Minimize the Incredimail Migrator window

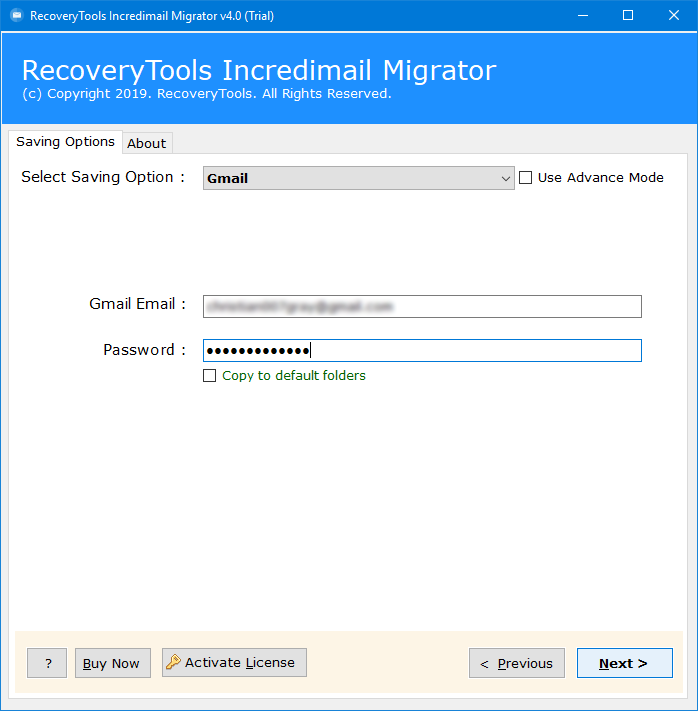(x=583, y=15)
